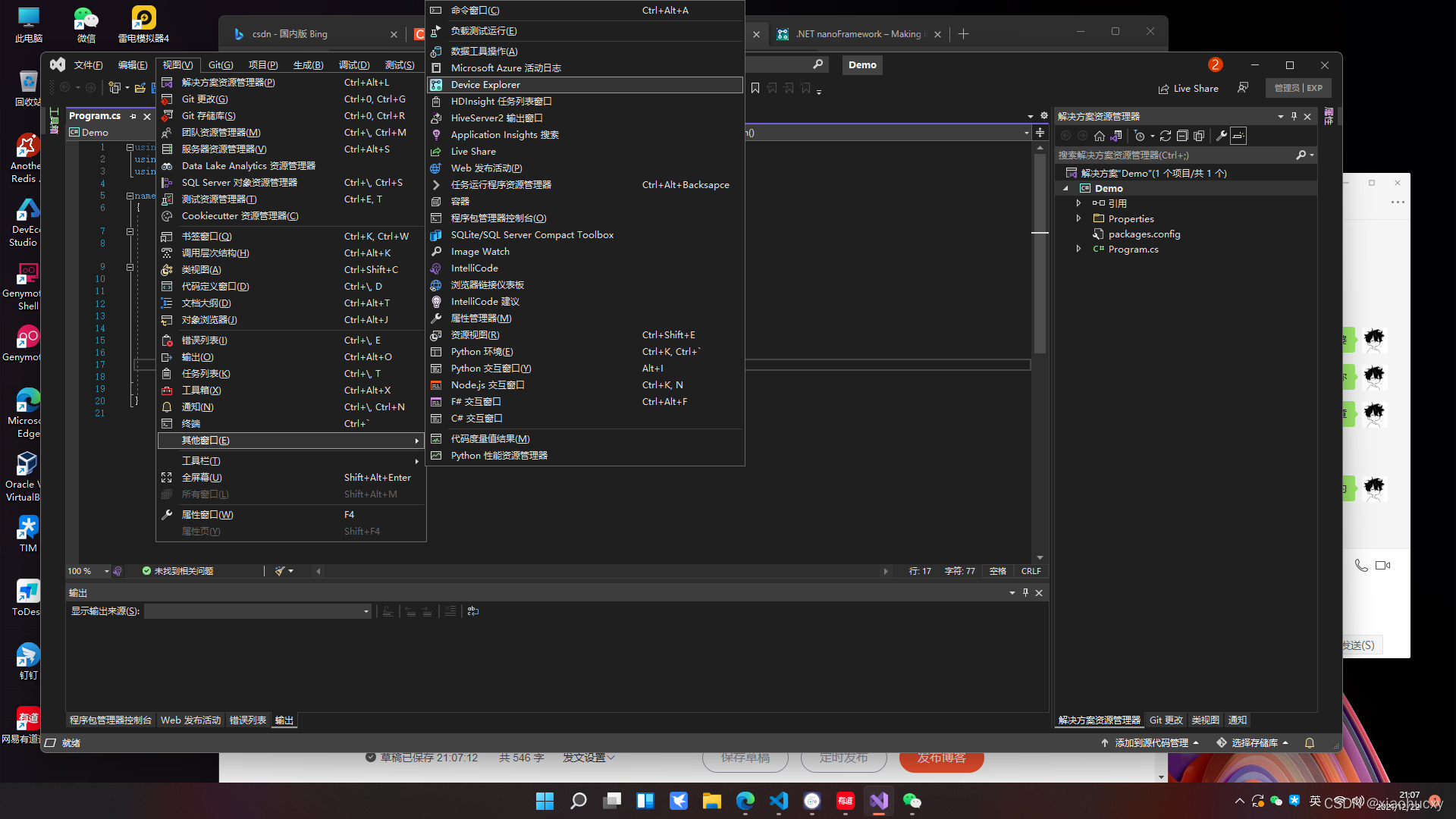Click the sync with active document icon
This screenshot has width=1456, height=819.
click(1115, 136)
